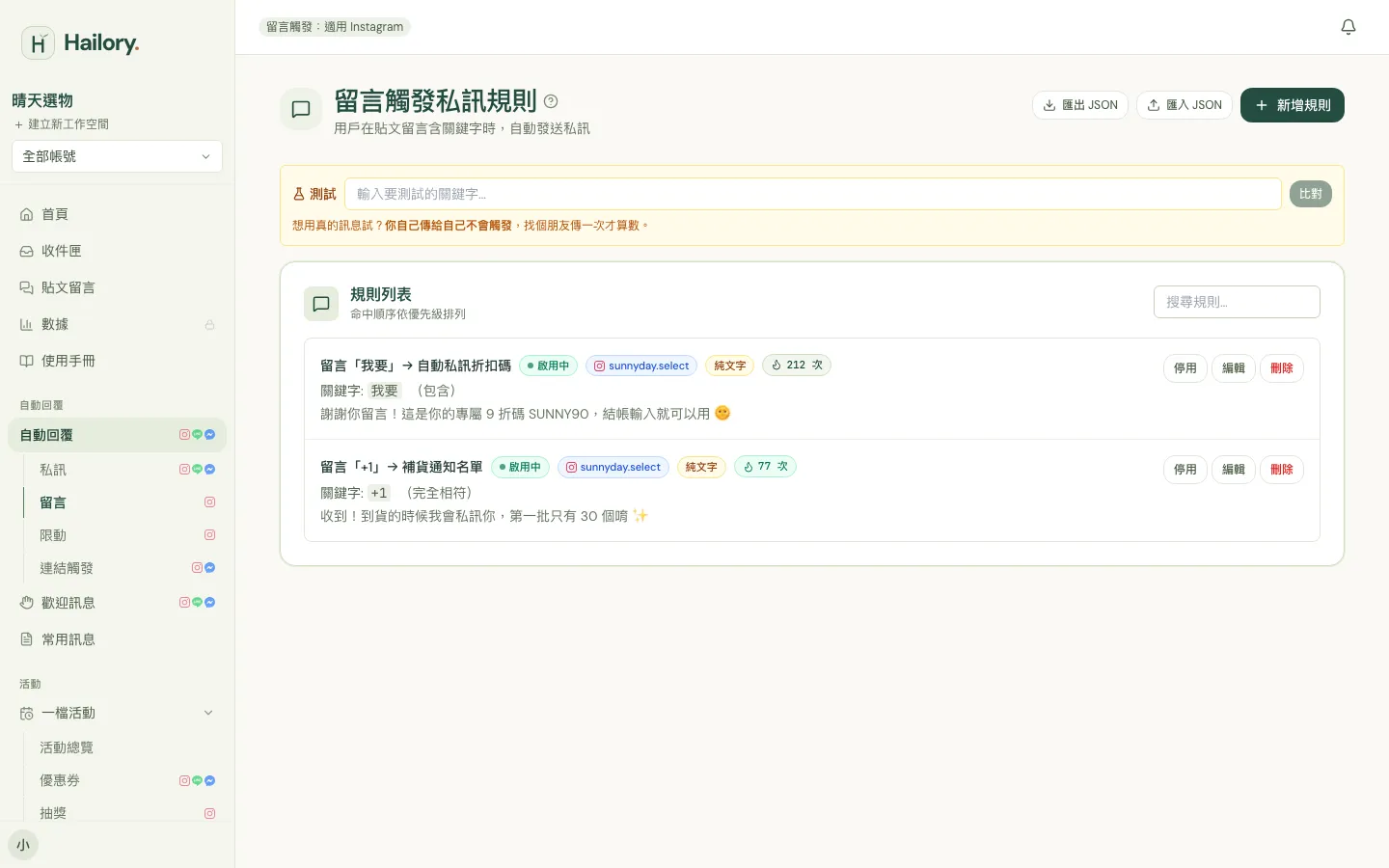Click the 首頁 home icon in sidebar
This screenshot has height=868, width=1389.
pyautogui.click(x=27, y=214)
